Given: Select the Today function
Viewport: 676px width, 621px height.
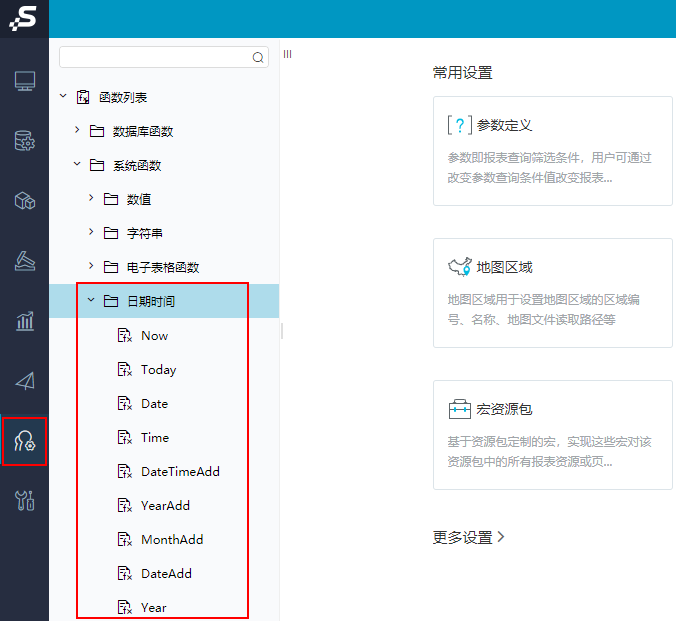Looking at the screenshot, I should pos(159,370).
